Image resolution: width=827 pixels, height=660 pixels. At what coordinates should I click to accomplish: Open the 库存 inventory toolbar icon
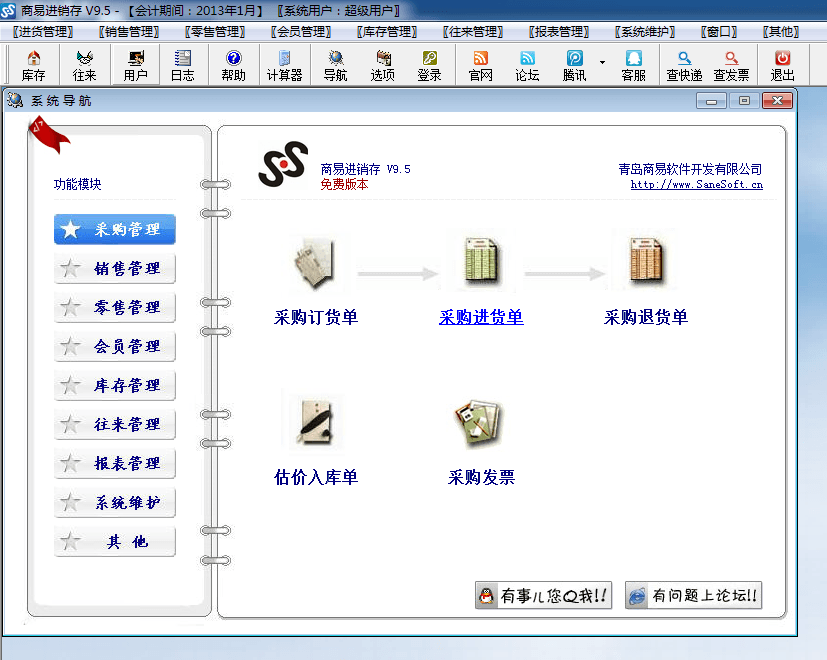coord(33,66)
